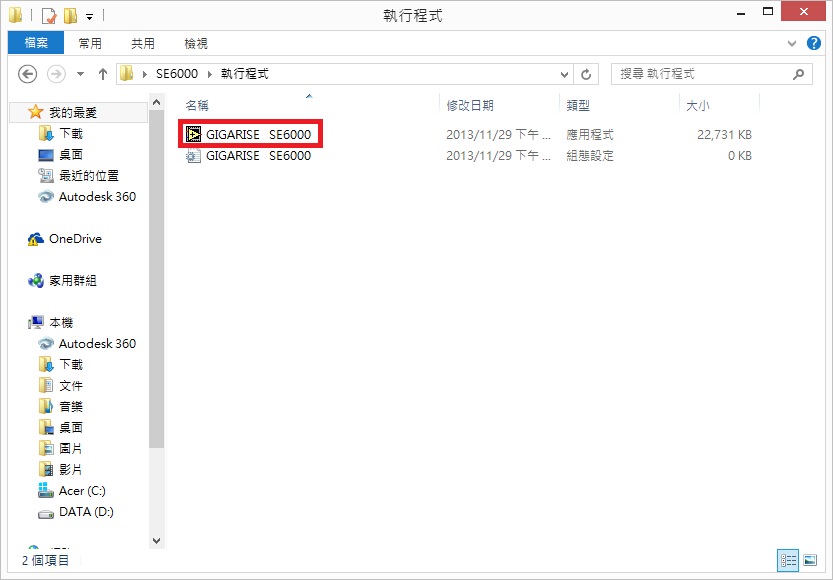The height and width of the screenshot is (580, 833).
Task: Click SE6000 in the address path
Action: click(177, 74)
